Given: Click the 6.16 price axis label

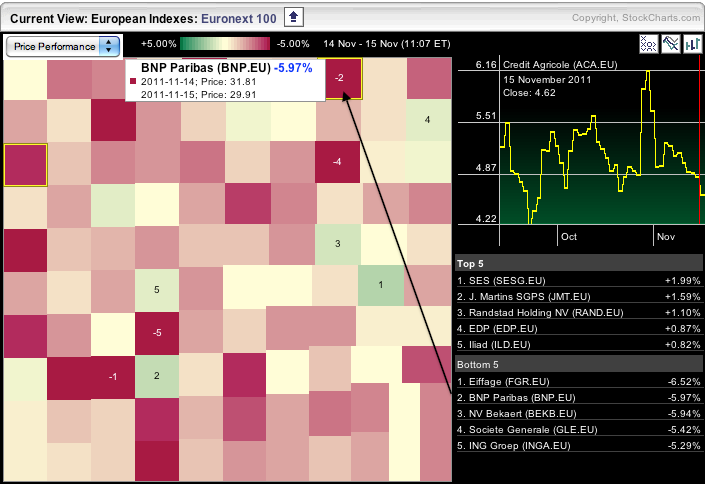Looking at the screenshot, I should point(486,65).
